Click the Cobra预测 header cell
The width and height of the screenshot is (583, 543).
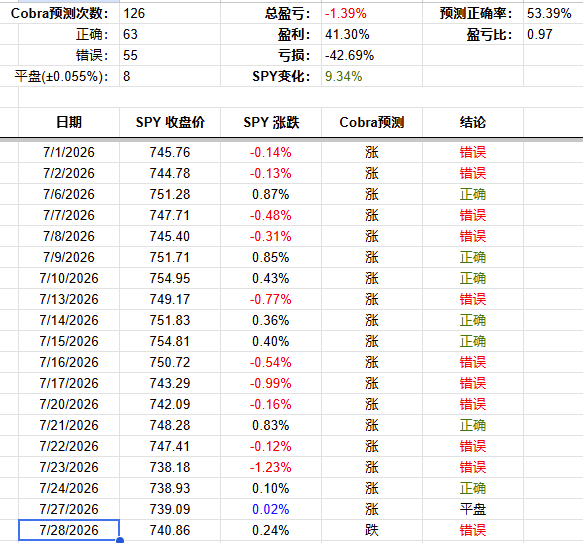[x=372, y=122]
